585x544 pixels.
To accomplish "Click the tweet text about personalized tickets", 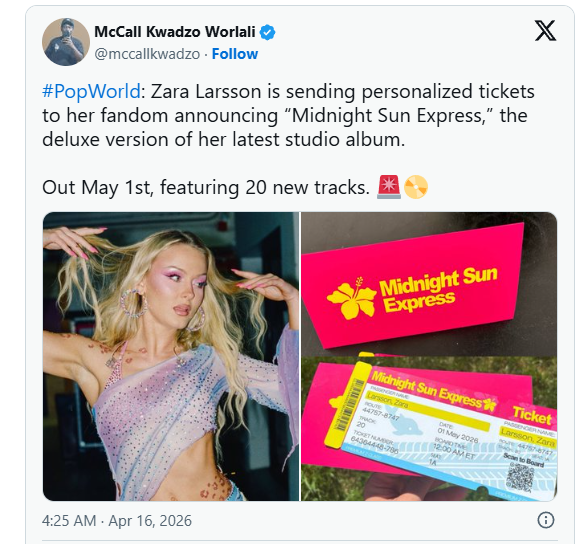I will pyautogui.click(x=288, y=115).
